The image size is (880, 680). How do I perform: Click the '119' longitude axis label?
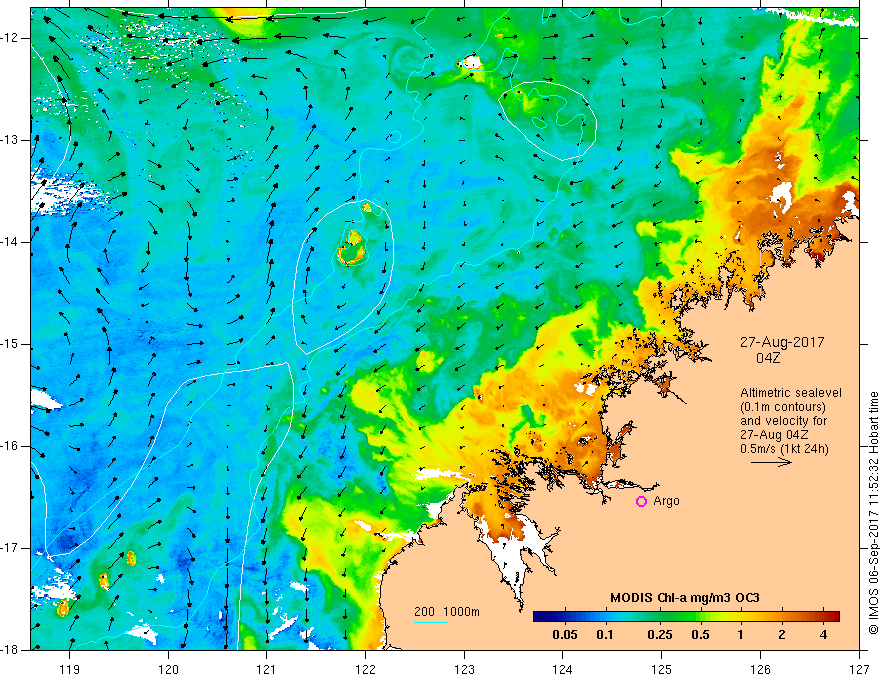point(70,669)
